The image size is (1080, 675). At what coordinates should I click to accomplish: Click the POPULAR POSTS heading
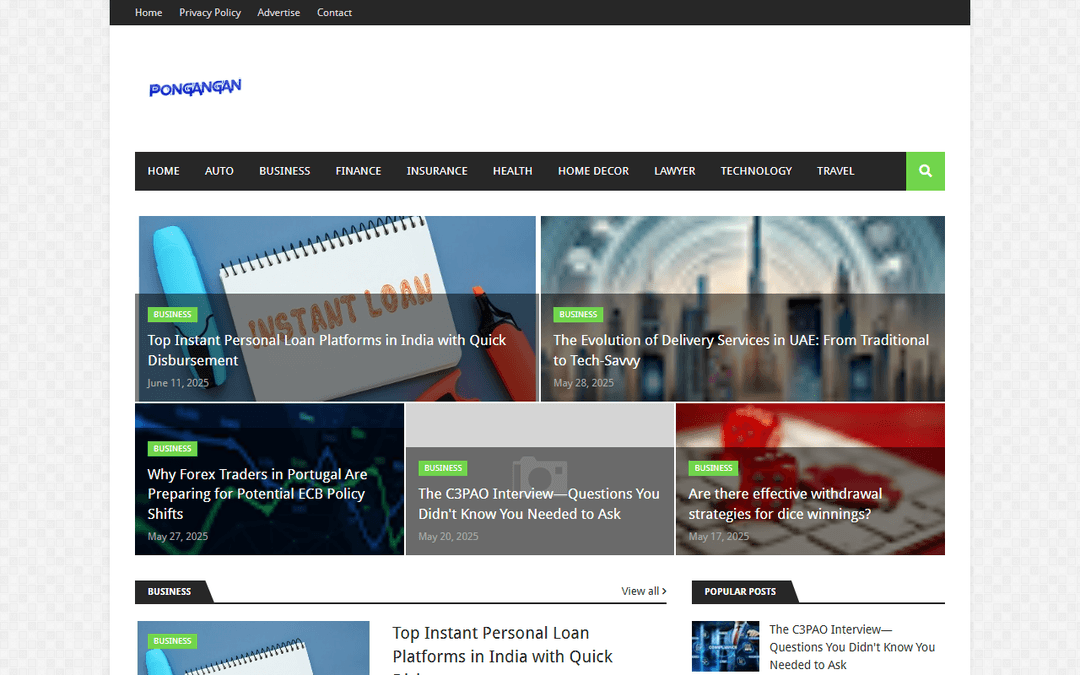click(740, 592)
